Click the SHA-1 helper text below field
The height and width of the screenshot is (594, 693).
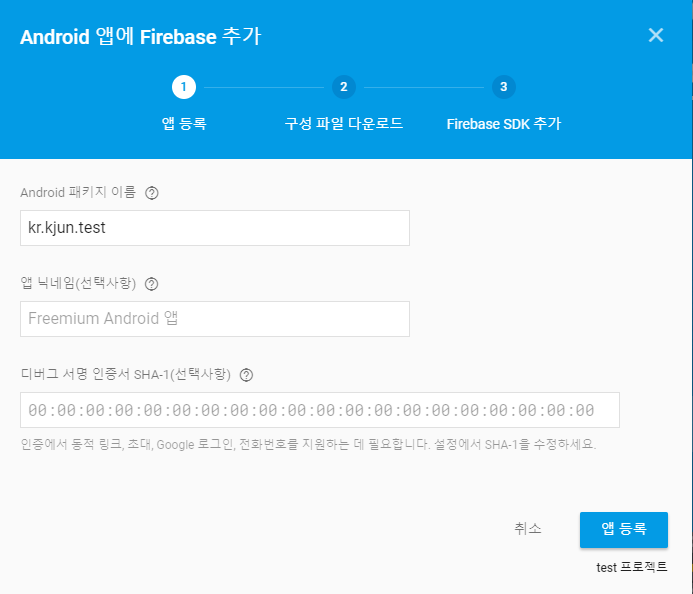pos(308,444)
